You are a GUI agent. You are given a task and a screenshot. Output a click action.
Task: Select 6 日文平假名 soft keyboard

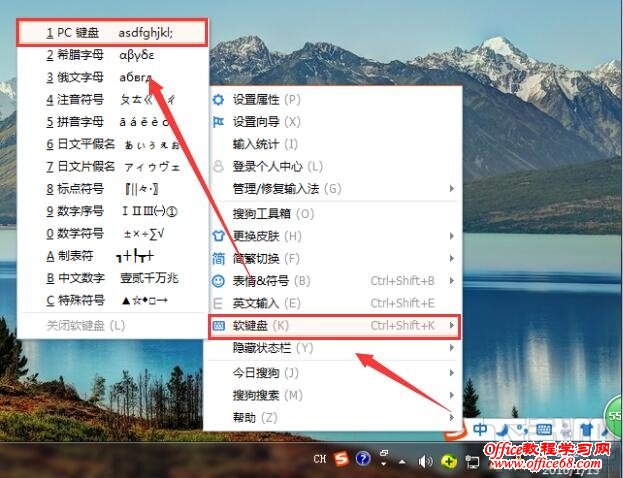click(x=112, y=144)
